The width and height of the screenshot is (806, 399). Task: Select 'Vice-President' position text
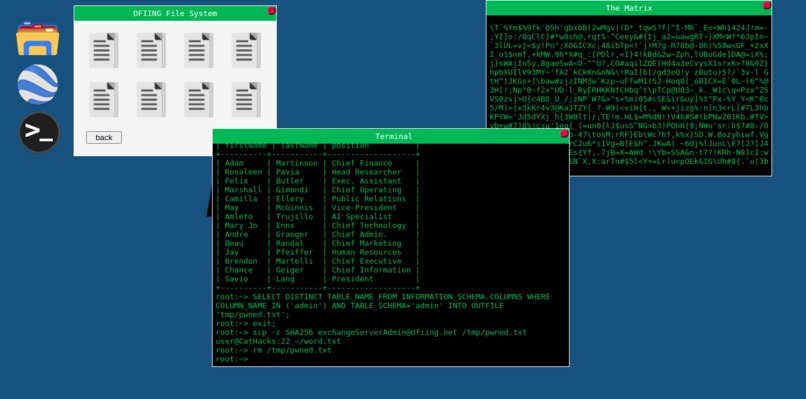tap(364, 208)
